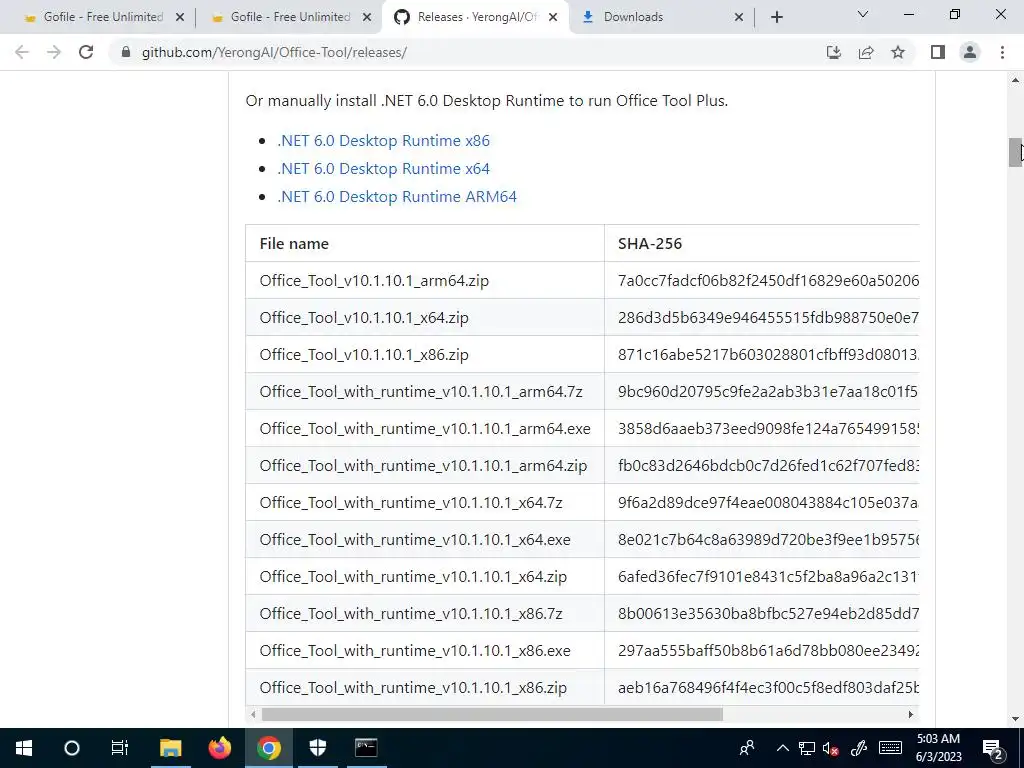The width and height of the screenshot is (1024, 768).
Task: Select Office_Tool_with_runtime_v10.1.10.1_arm64.7z cell
Action: click(x=425, y=391)
